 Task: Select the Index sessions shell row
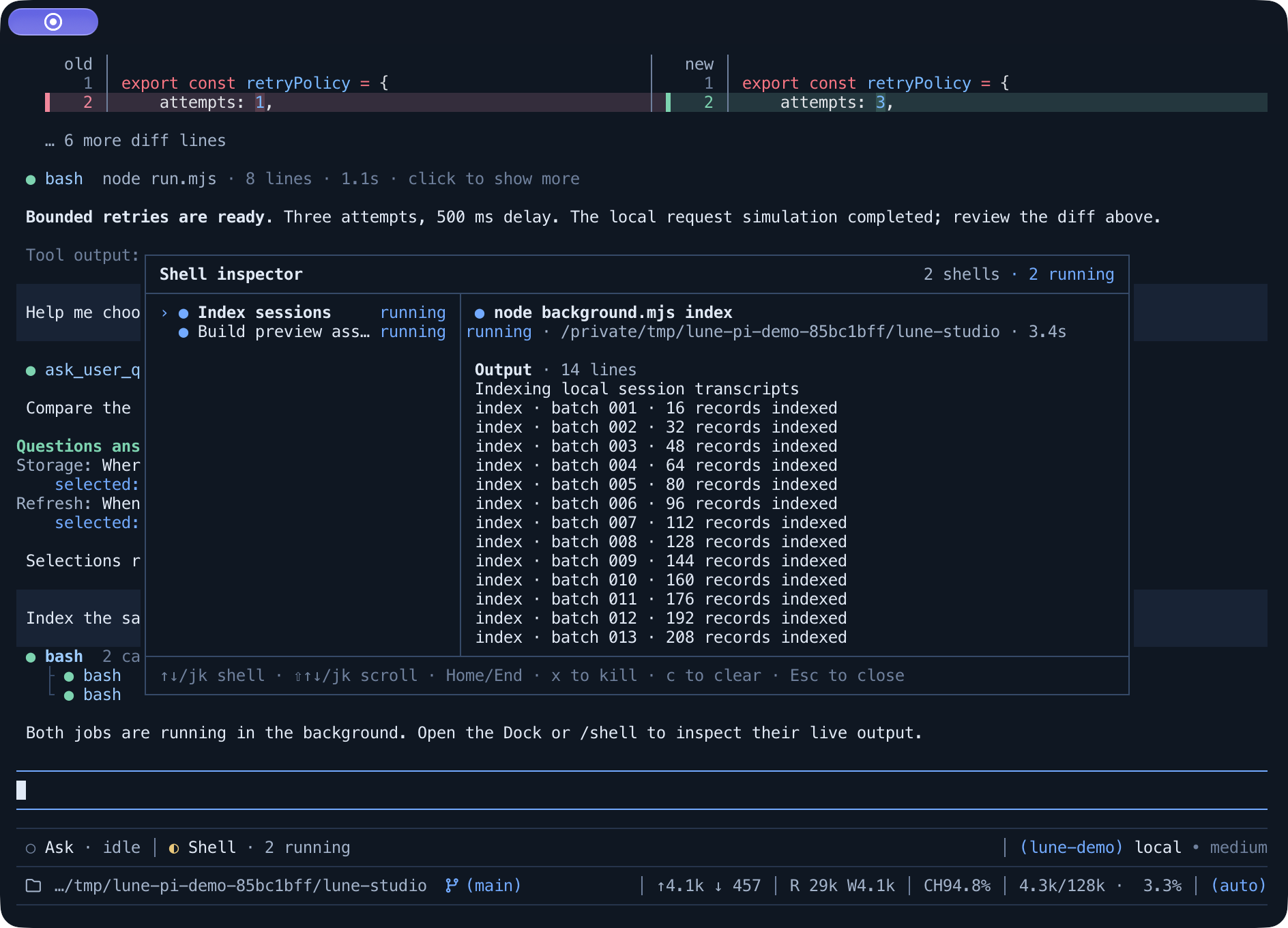303,313
